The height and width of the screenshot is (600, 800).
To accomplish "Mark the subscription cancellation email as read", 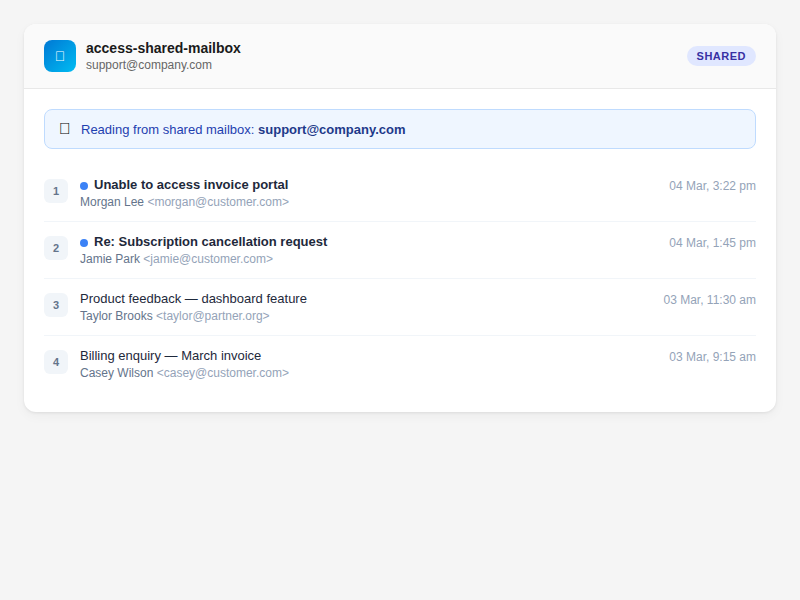I will pos(83,242).
